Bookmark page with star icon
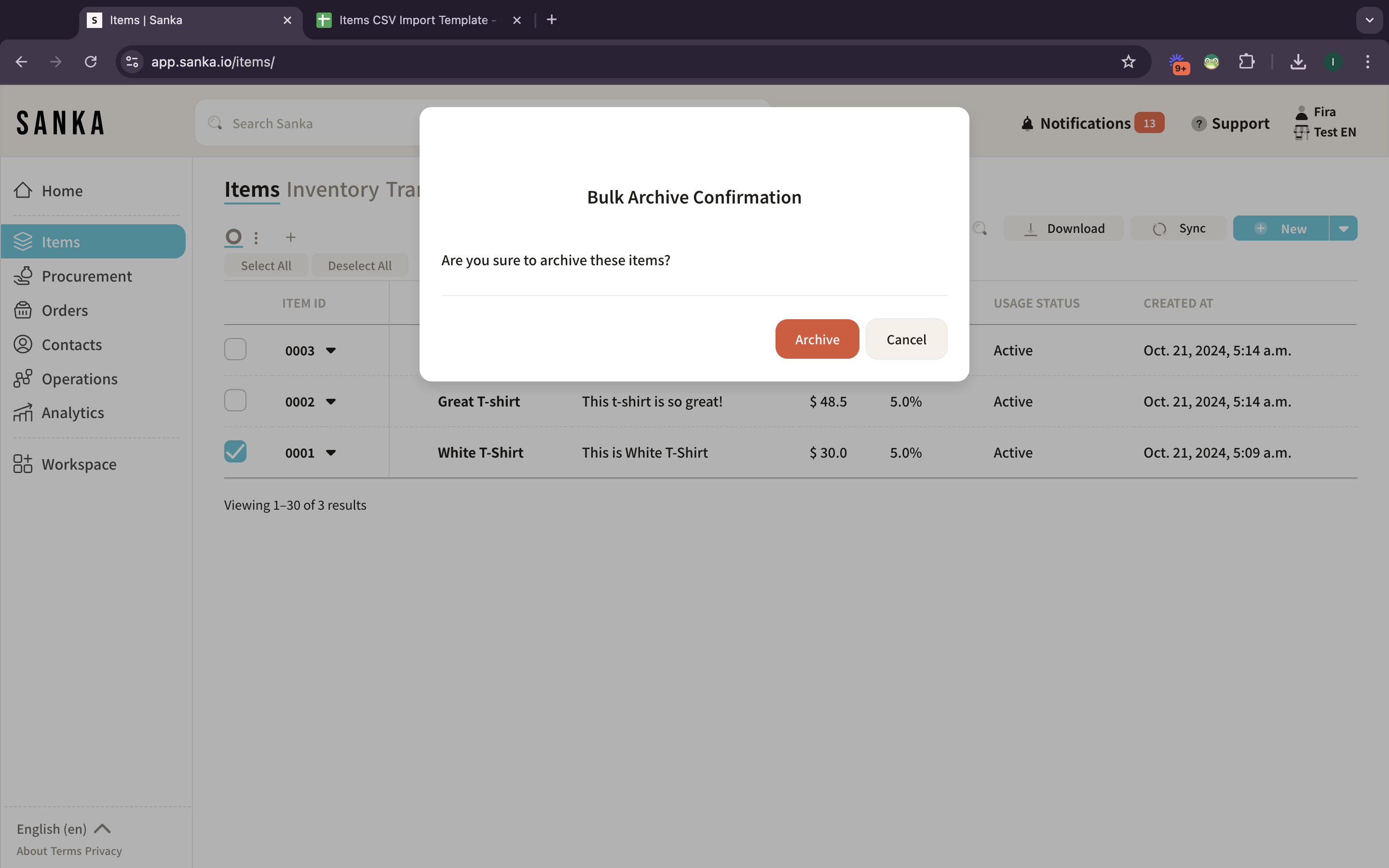 coord(1128,62)
